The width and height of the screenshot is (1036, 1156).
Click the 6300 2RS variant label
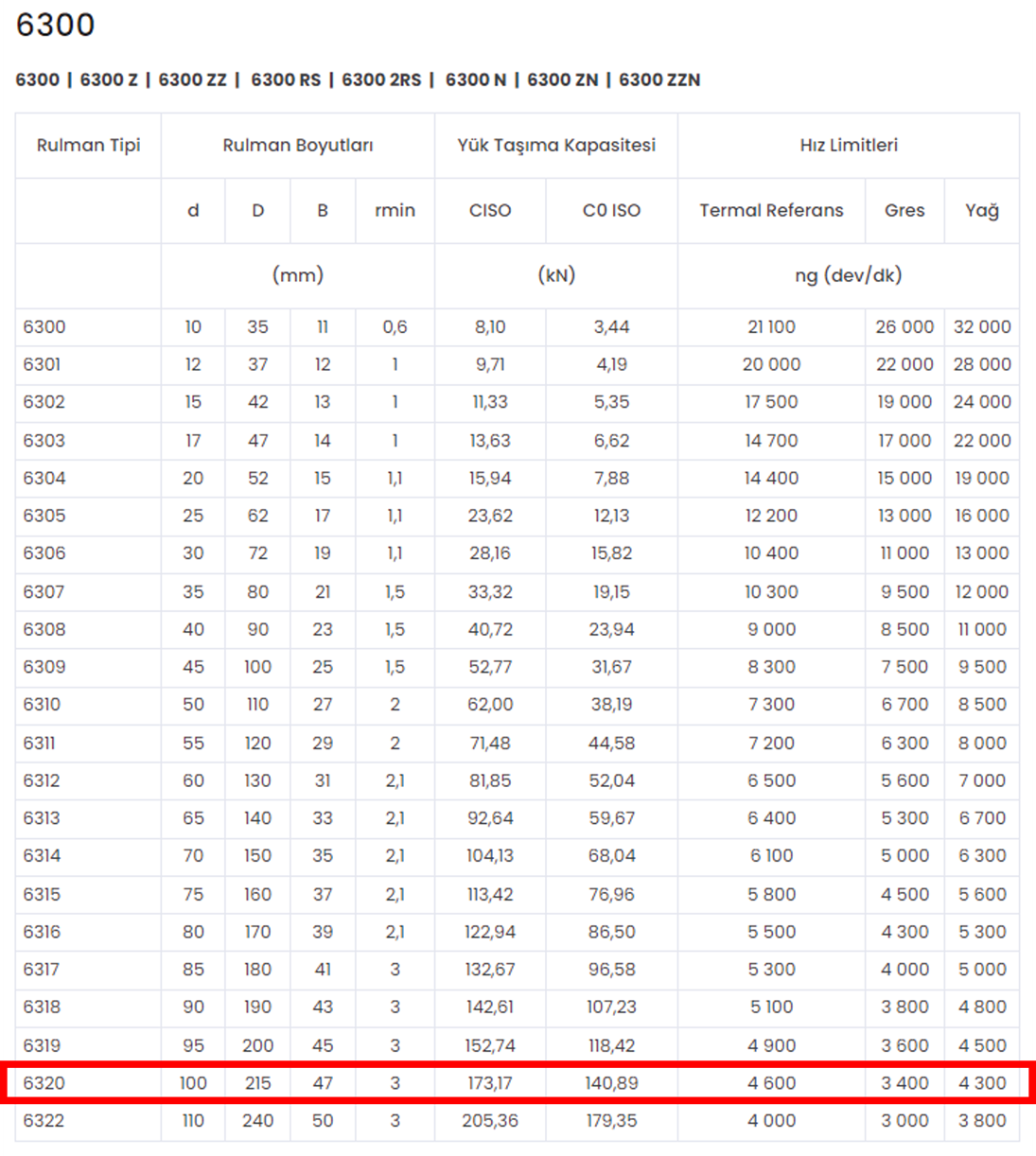click(381, 80)
